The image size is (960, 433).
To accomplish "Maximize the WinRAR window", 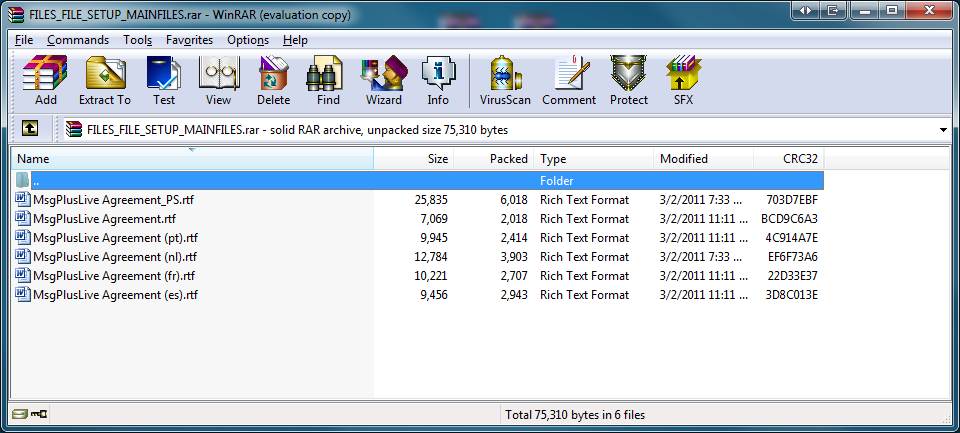I will [x=891, y=11].
